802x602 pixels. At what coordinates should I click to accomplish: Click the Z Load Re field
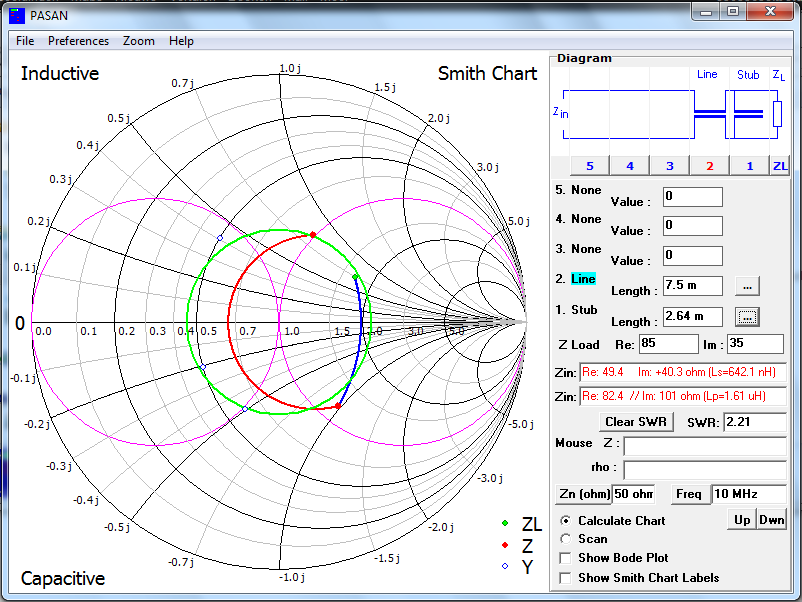[669, 344]
